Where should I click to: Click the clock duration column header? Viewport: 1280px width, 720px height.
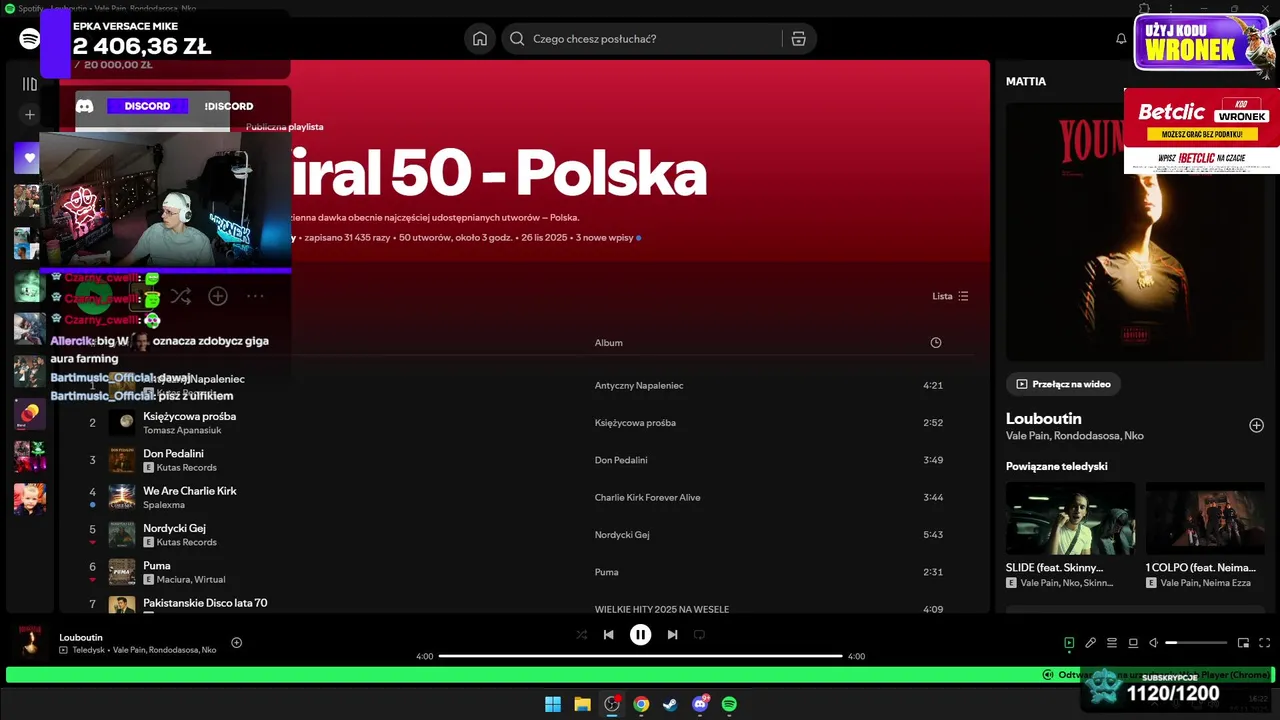(x=936, y=343)
